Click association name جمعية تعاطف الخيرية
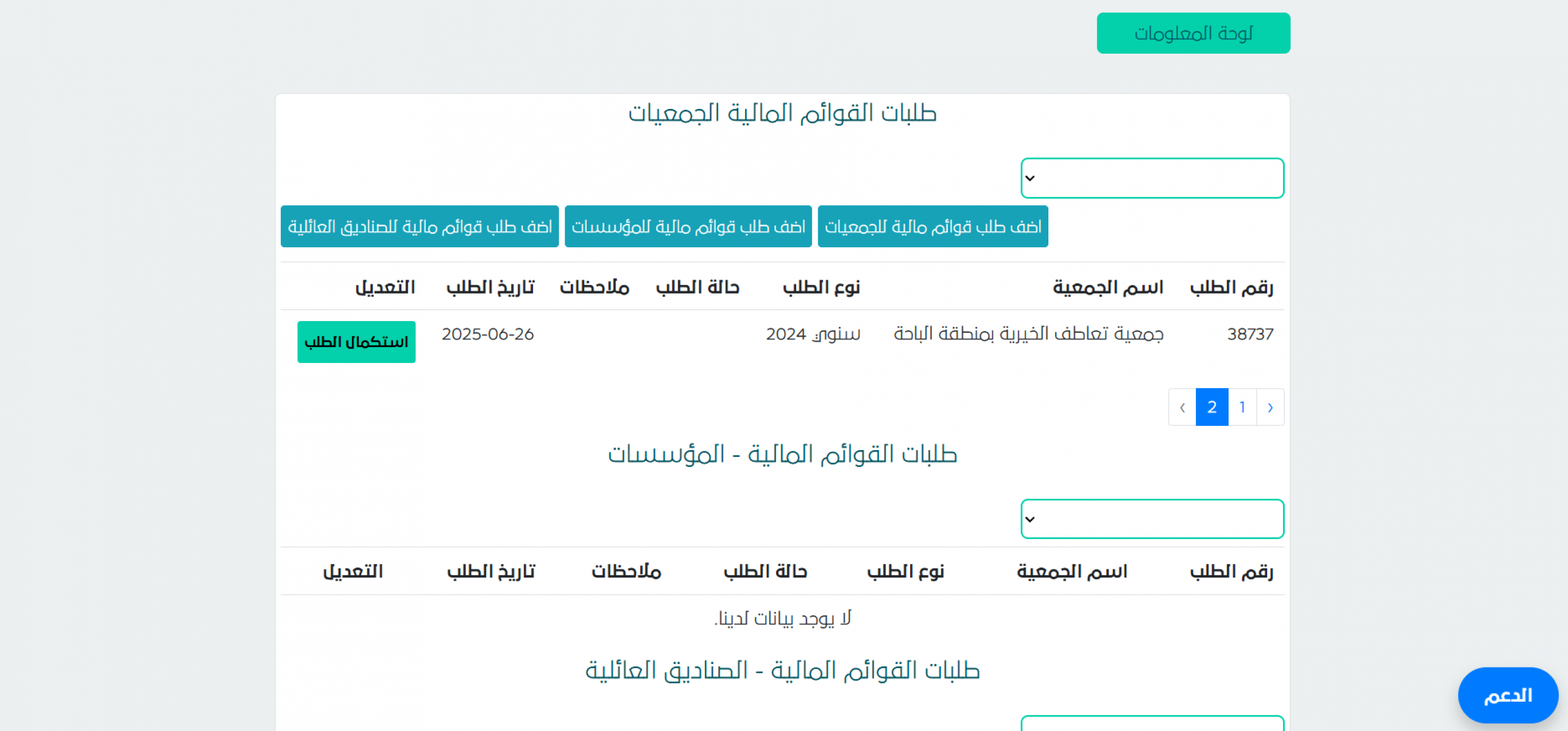Viewport: 1568px width, 731px height. coord(1028,334)
